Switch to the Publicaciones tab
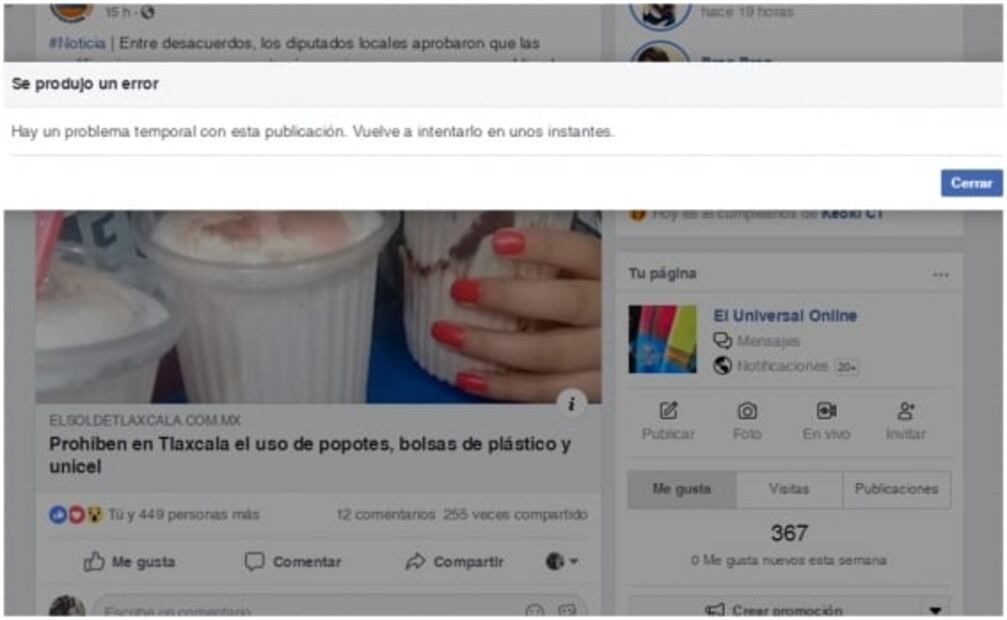This screenshot has height=620, width=1007. (x=896, y=489)
